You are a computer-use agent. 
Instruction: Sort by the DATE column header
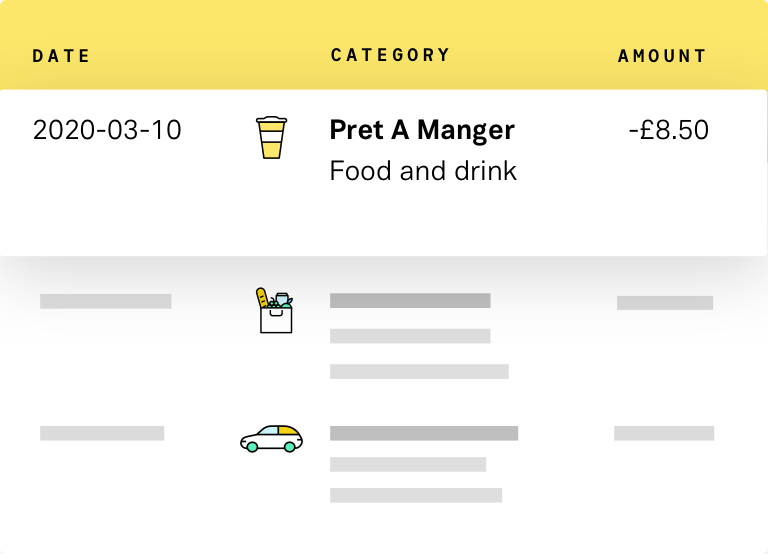point(61,56)
